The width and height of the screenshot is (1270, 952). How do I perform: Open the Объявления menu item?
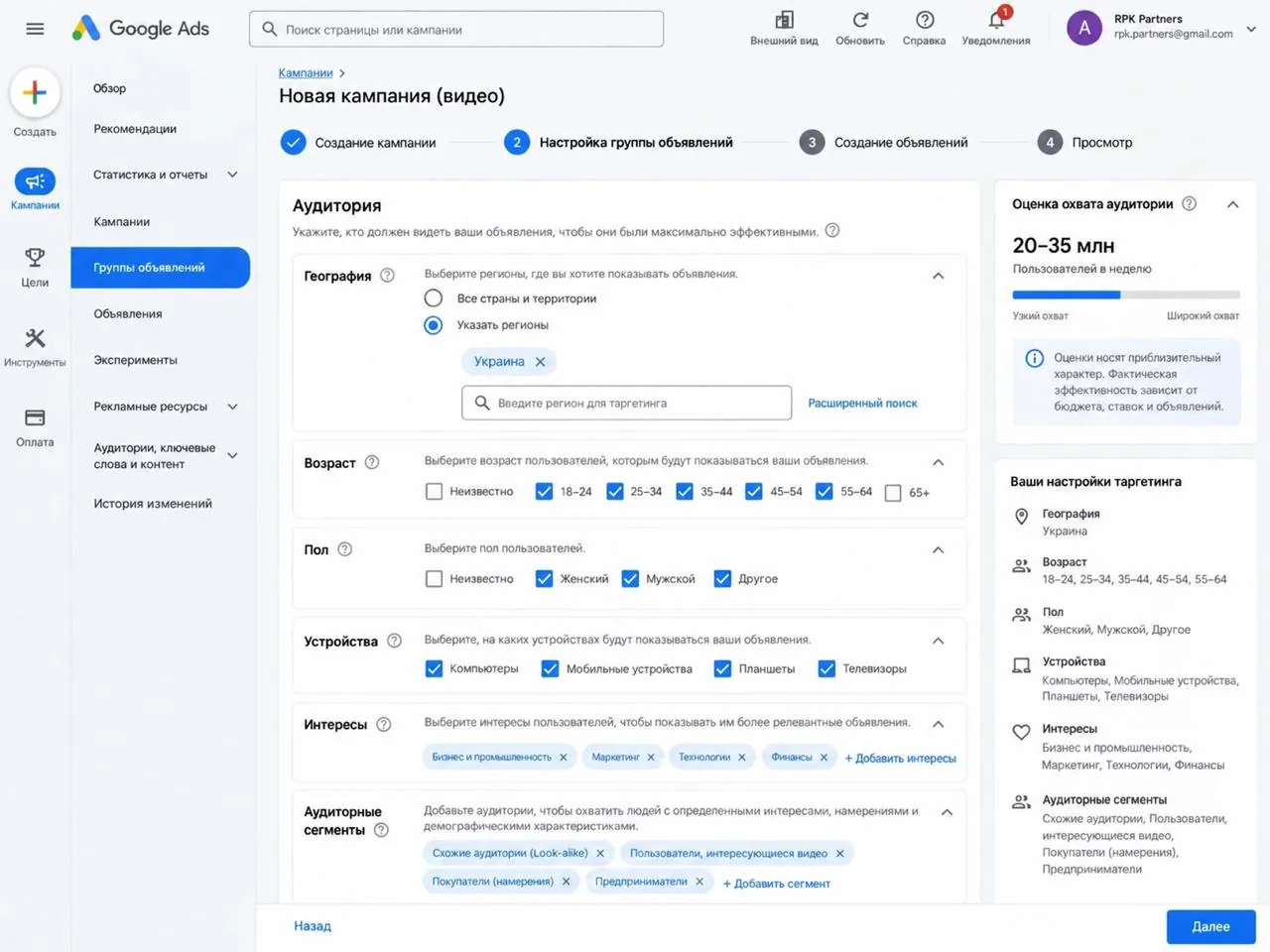pos(128,313)
